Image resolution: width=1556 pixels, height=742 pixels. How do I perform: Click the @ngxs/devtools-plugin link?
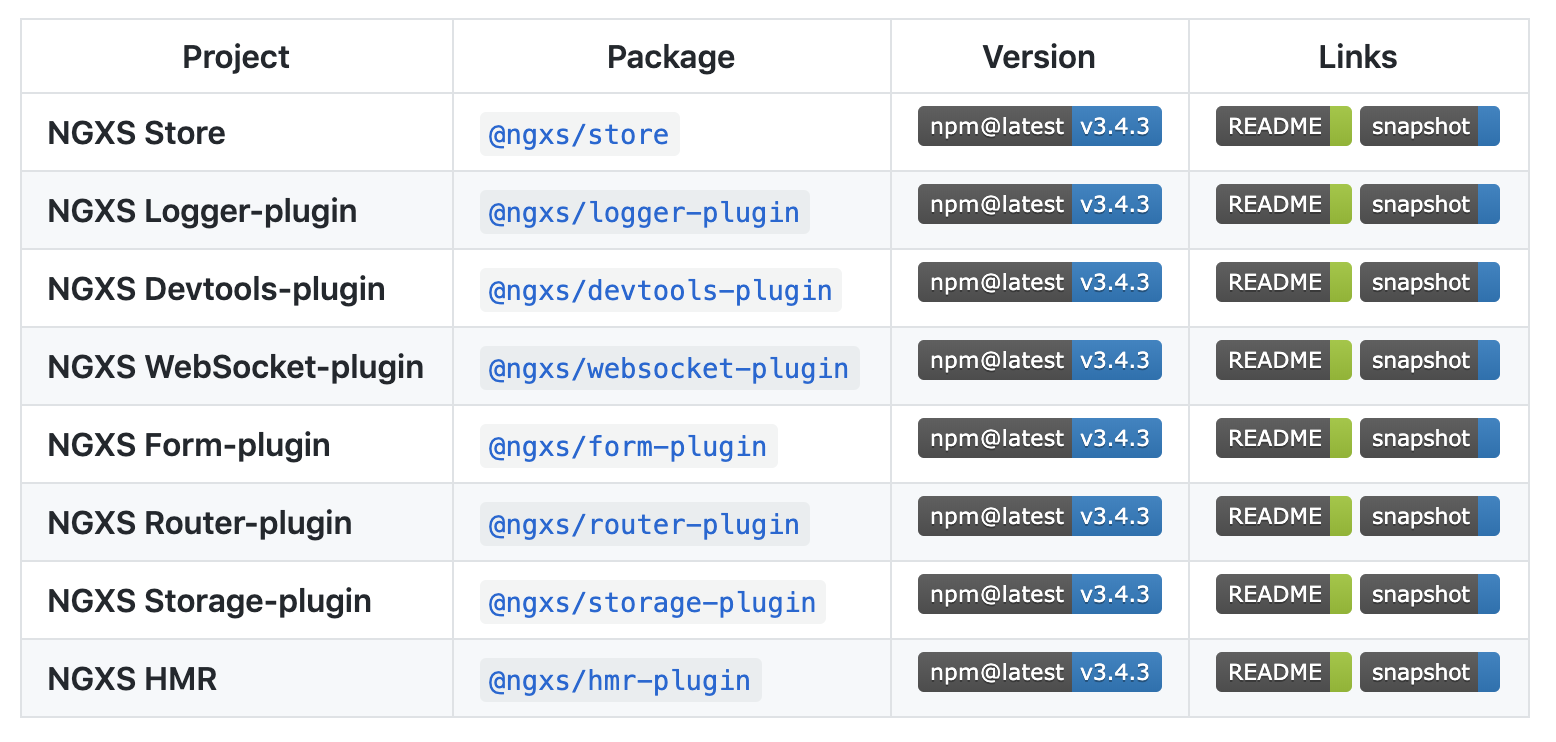[660, 291]
